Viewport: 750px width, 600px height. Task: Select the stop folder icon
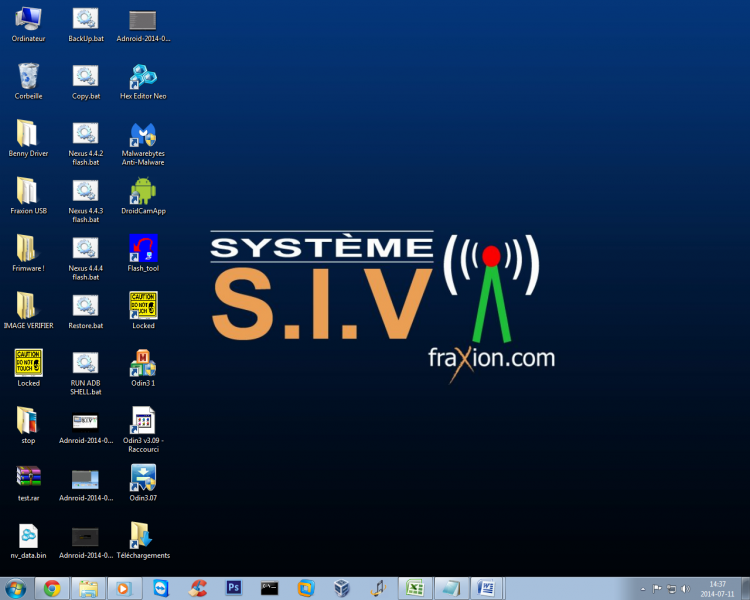(28, 426)
